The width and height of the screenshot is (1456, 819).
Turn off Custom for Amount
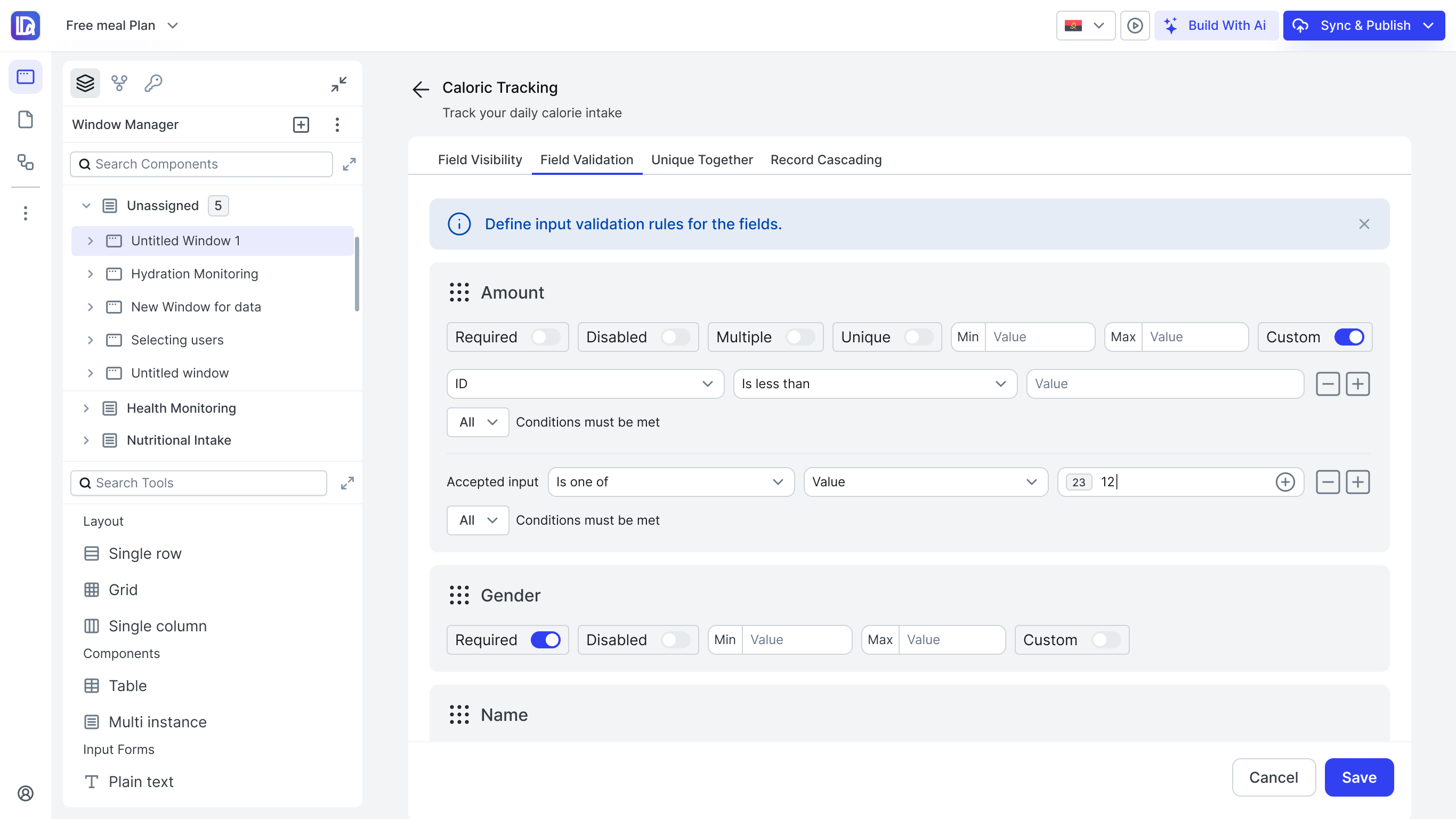[1349, 337]
